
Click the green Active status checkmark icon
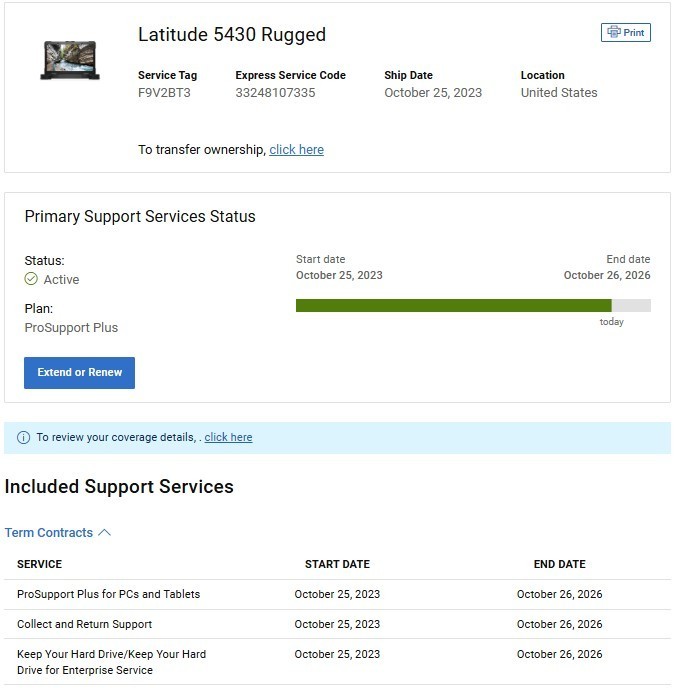point(31,279)
